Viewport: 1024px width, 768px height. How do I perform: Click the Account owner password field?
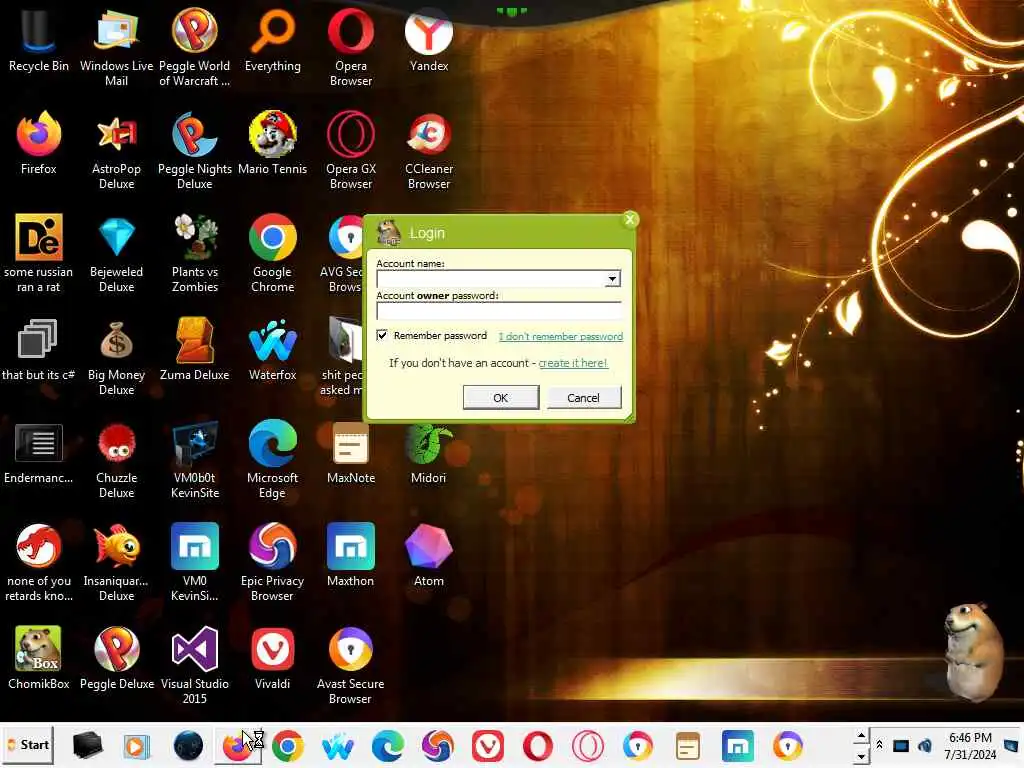[x=499, y=312]
